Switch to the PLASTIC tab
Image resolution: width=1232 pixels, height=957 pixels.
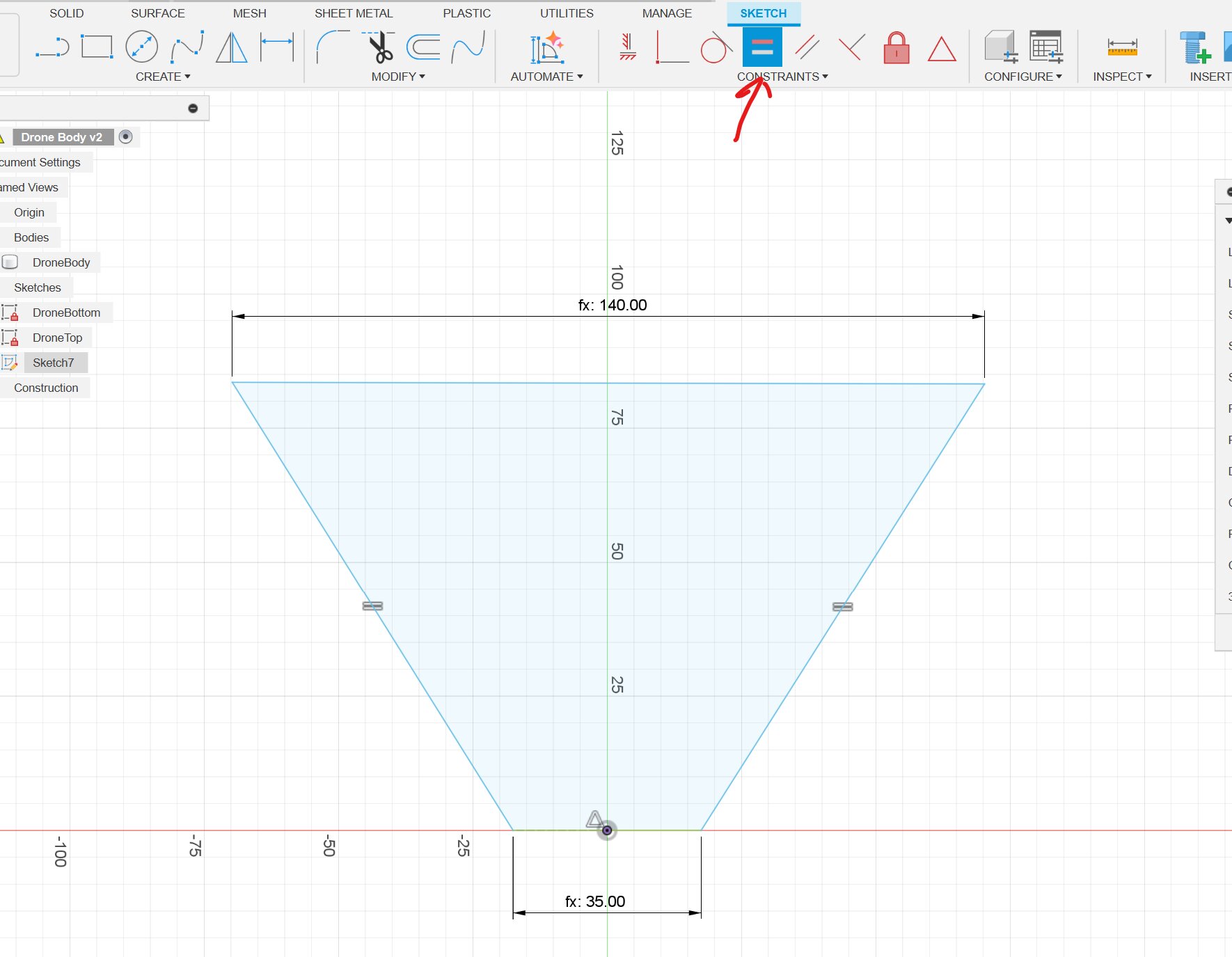467,13
